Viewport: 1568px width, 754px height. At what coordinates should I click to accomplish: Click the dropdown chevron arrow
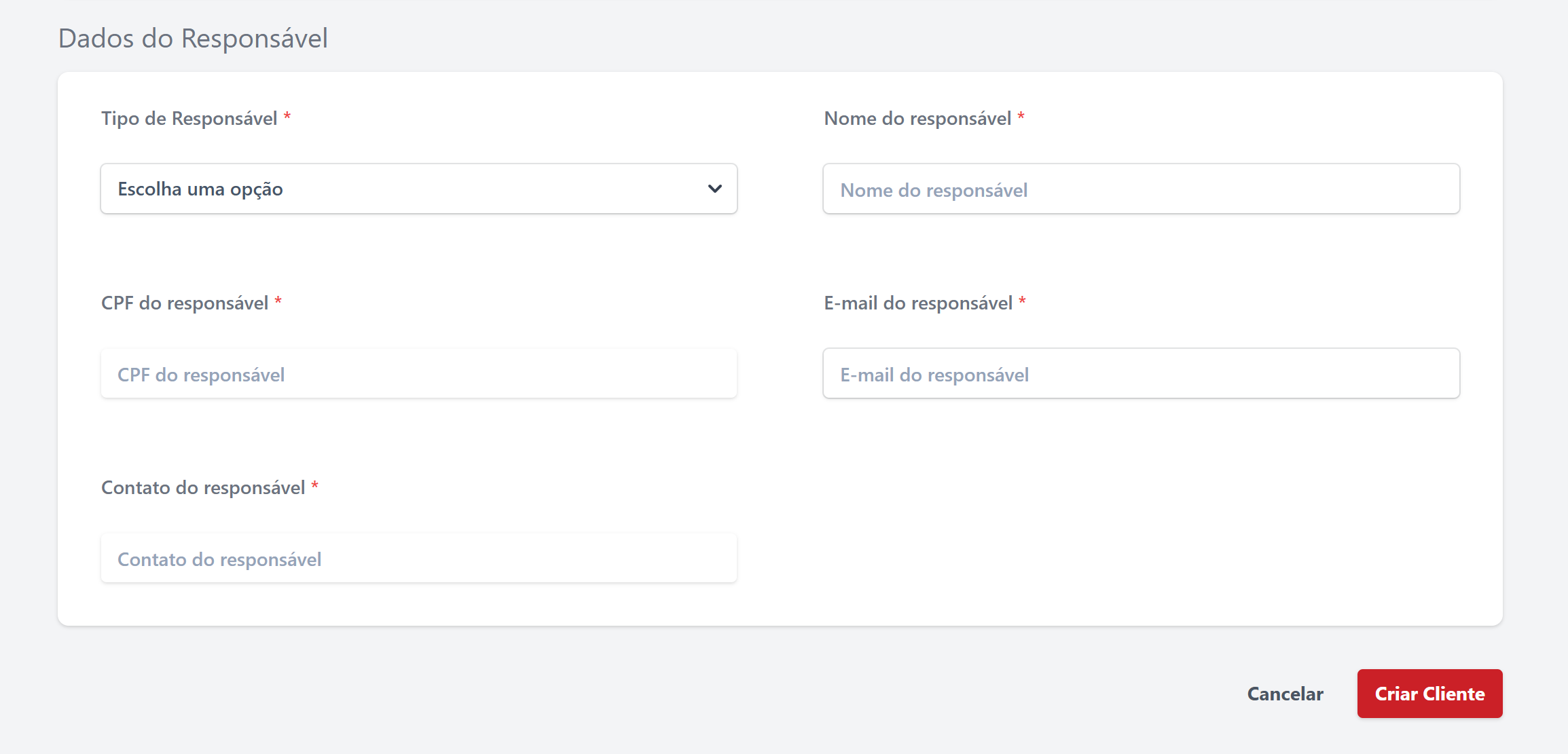(714, 189)
